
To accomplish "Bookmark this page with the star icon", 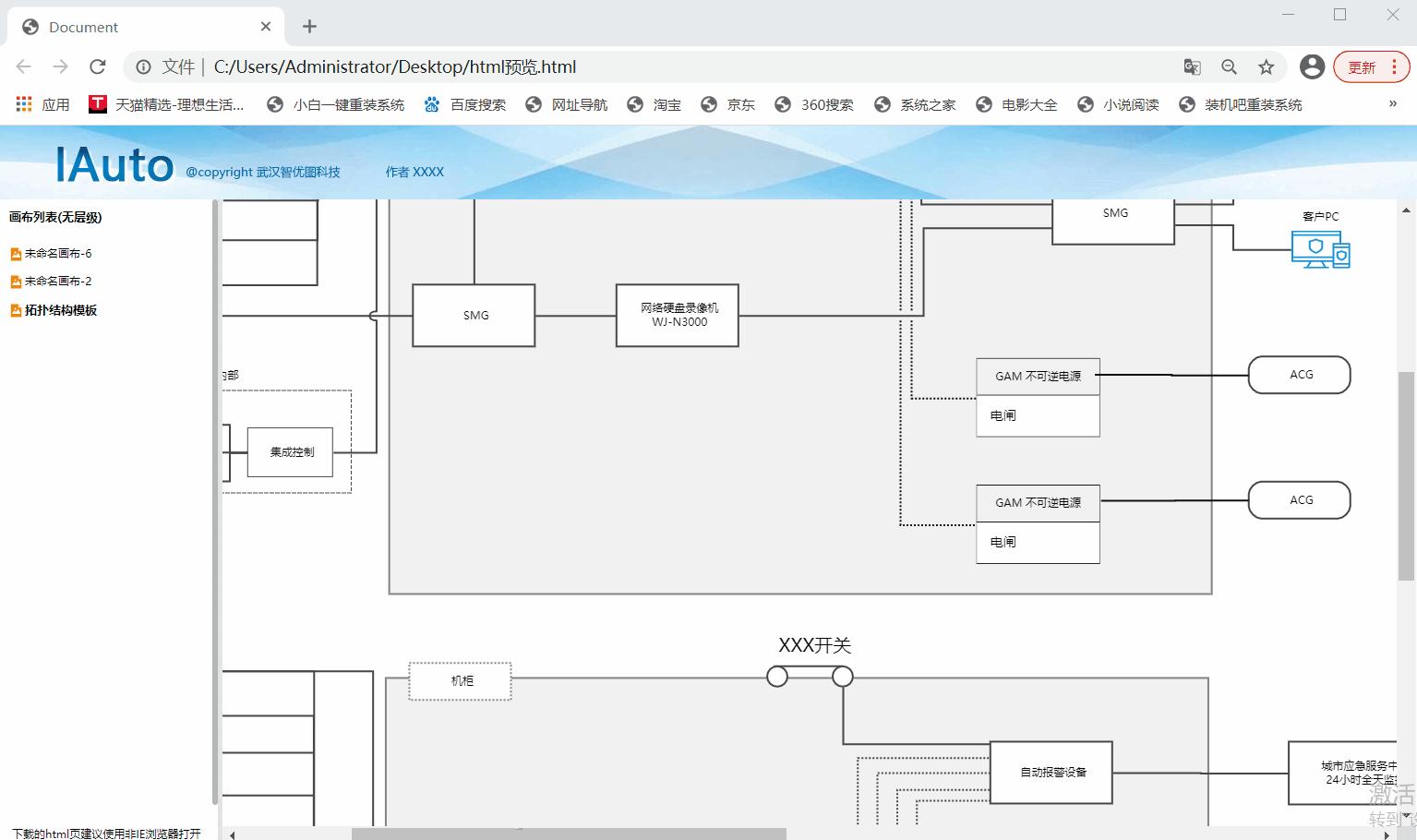I will 1266,66.
